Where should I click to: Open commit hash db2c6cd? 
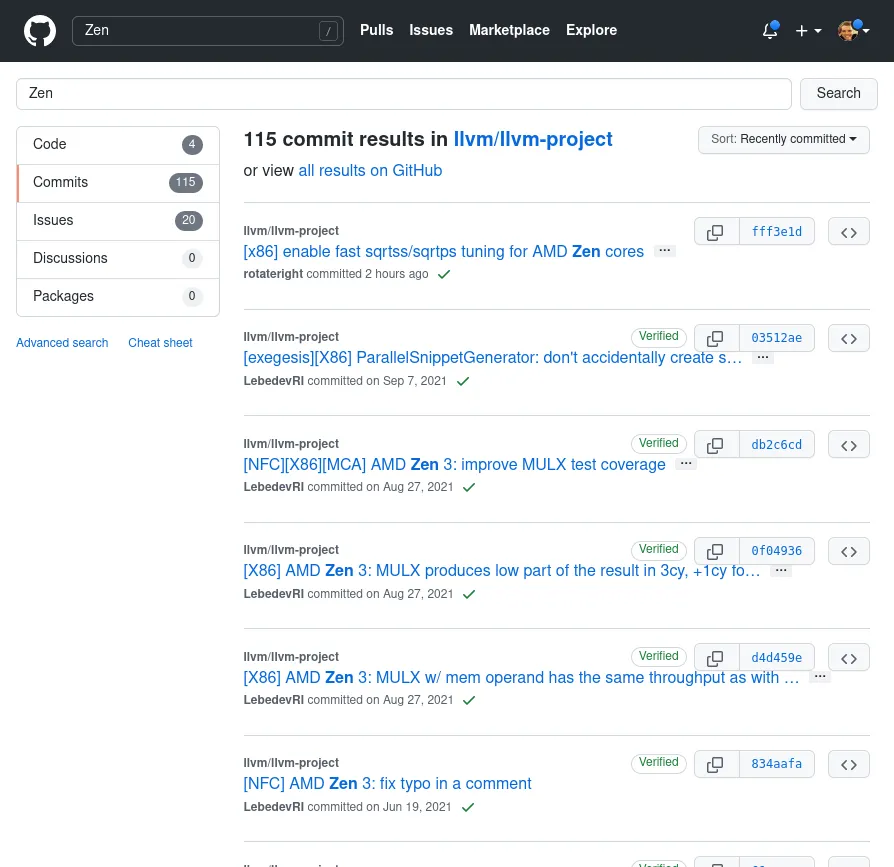(777, 445)
